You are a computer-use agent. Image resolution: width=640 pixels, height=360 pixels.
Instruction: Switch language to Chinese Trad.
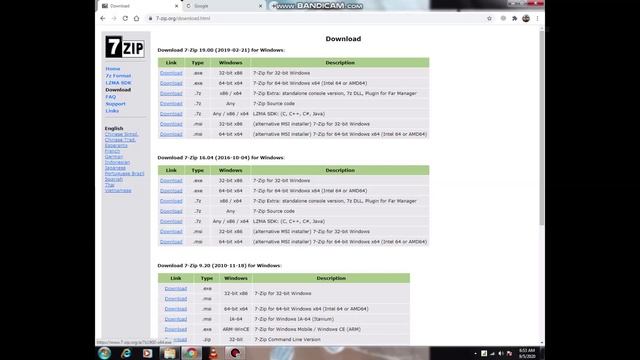pyautogui.click(x=120, y=140)
